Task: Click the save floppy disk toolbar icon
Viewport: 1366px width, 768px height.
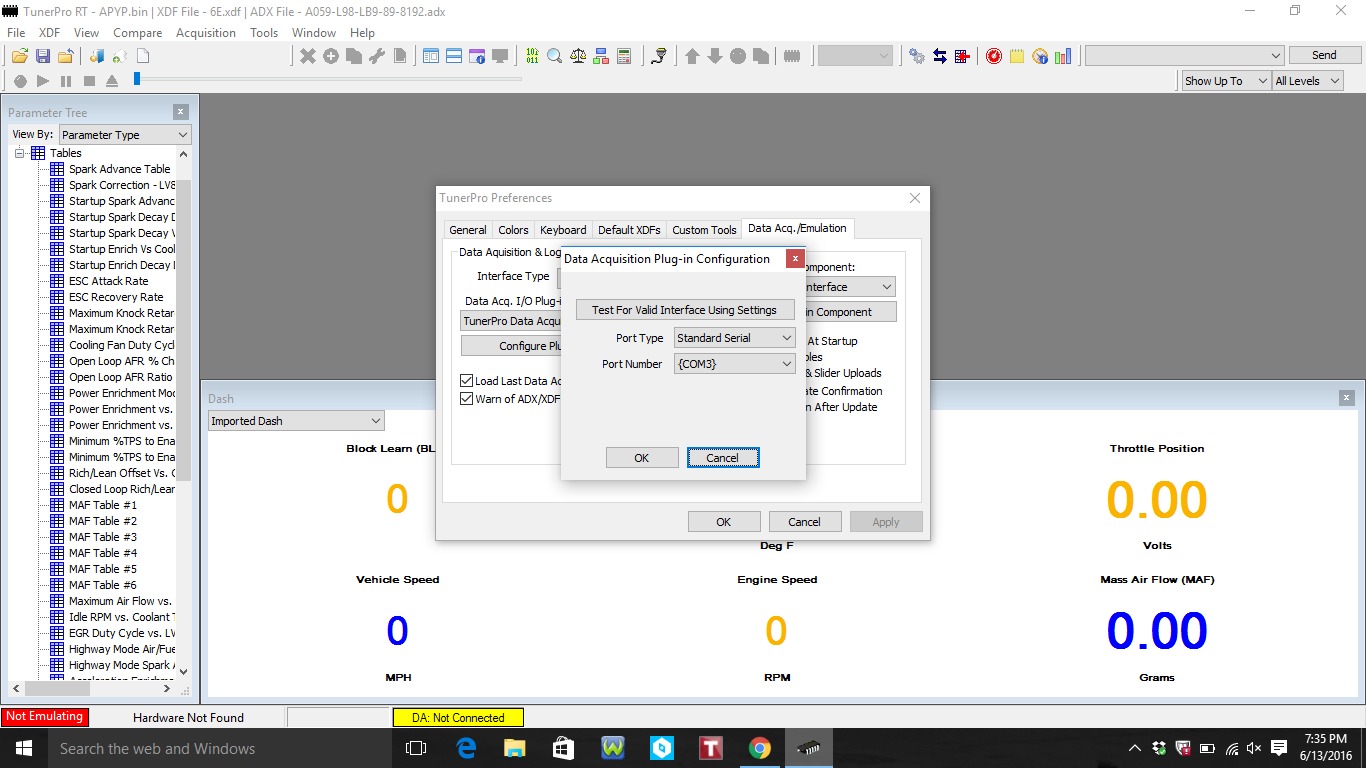Action: click(x=43, y=56)
